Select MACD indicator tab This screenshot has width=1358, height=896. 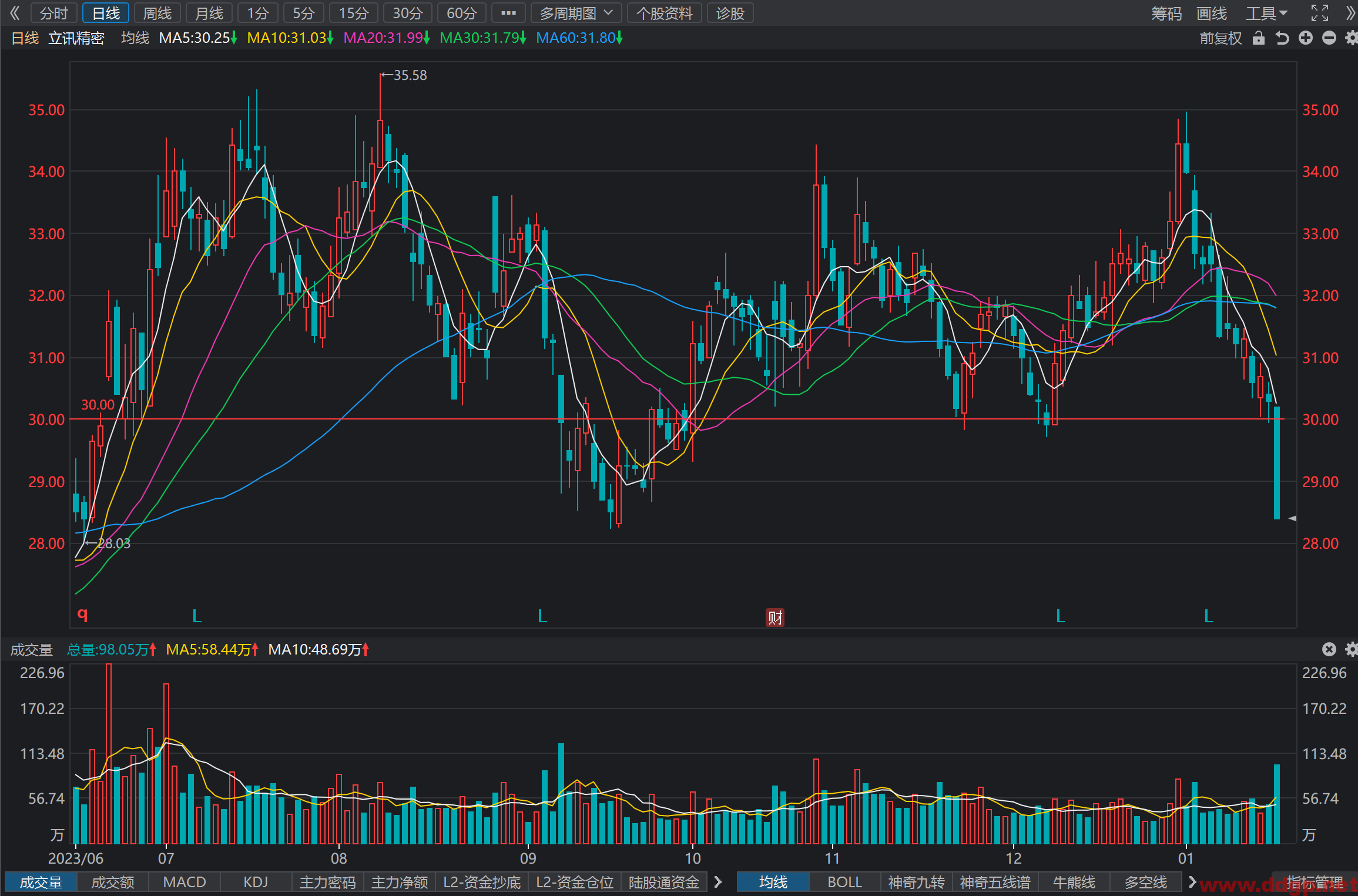point(185,882)
